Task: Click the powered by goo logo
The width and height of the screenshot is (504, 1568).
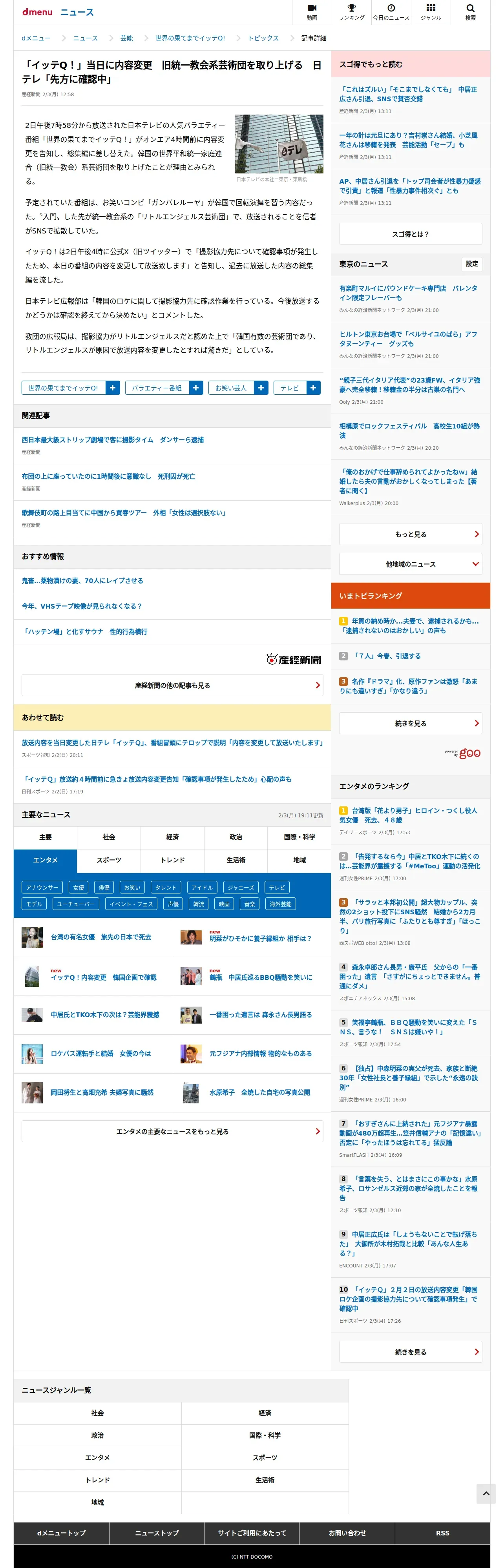Action: [463, 753]
